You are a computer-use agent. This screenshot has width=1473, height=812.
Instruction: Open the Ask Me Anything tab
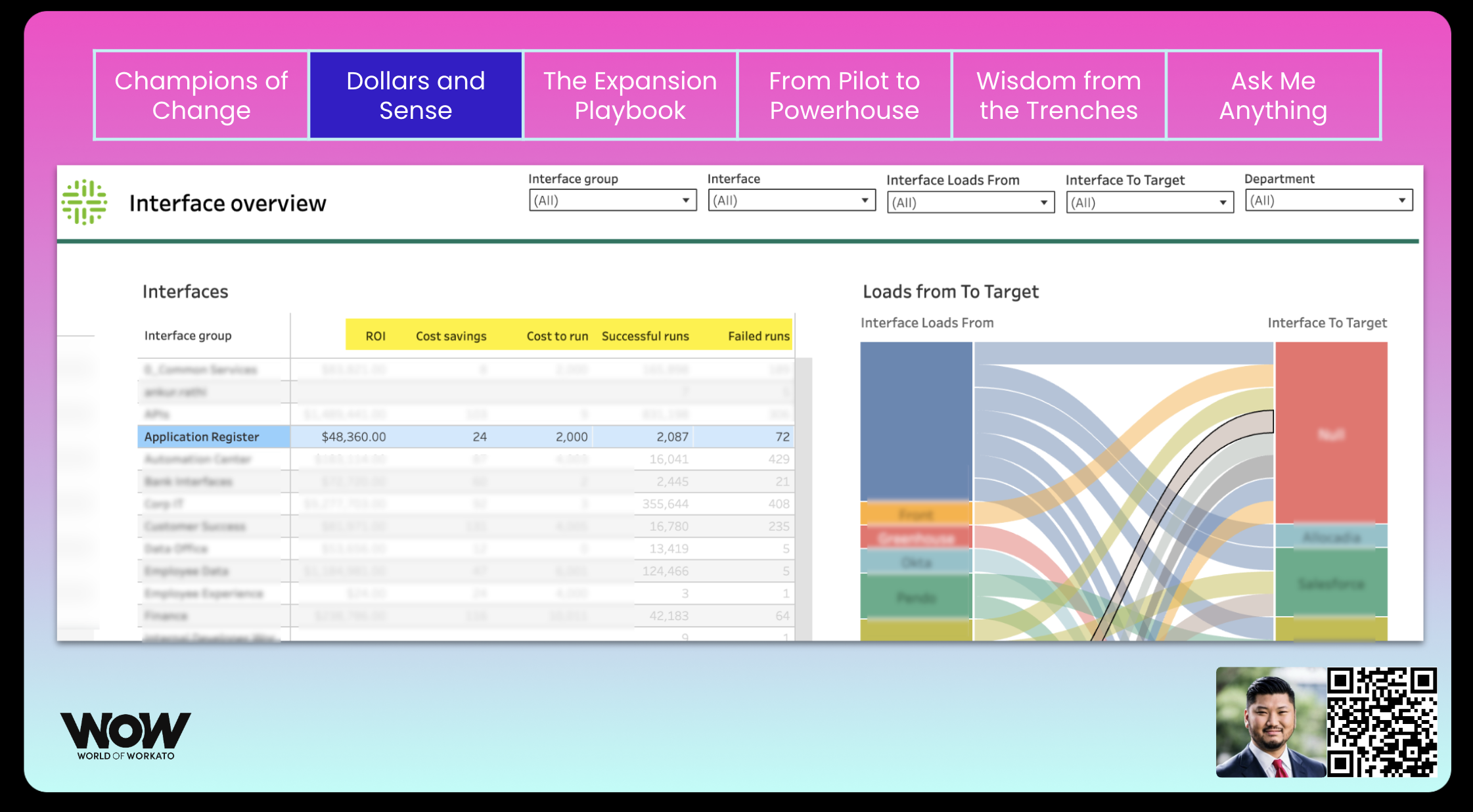(x=1273, y=95)
